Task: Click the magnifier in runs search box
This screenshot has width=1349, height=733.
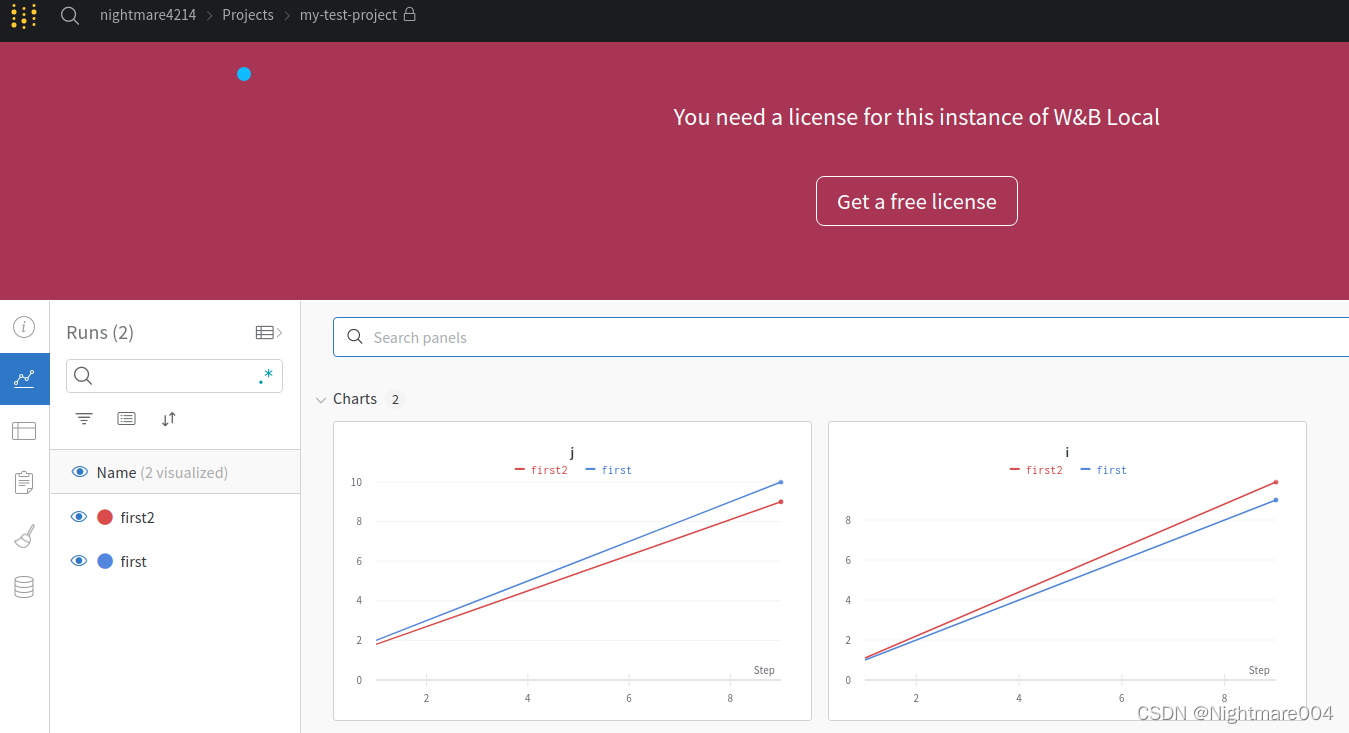Action: pyautogui.click(x=84, y=376)
